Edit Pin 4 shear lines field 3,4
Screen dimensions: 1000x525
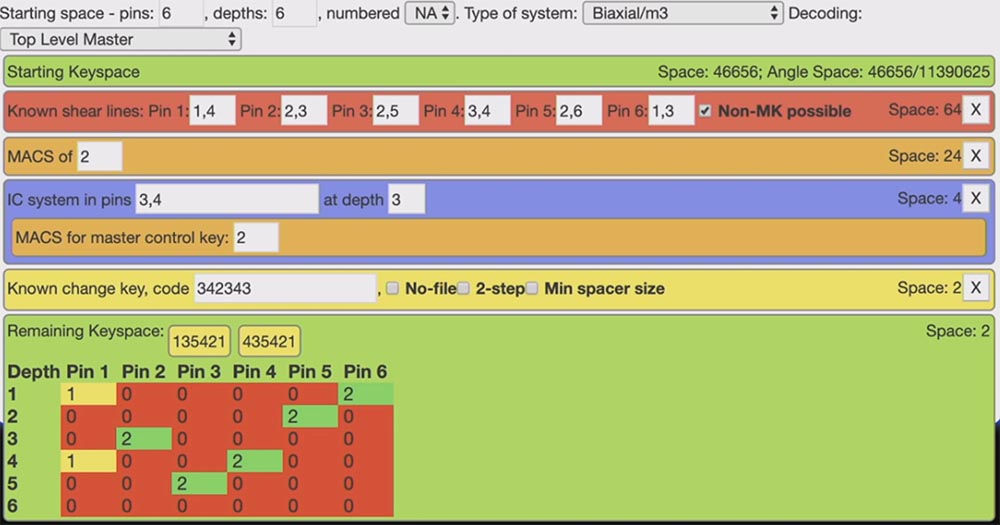(x=487, y=110)
